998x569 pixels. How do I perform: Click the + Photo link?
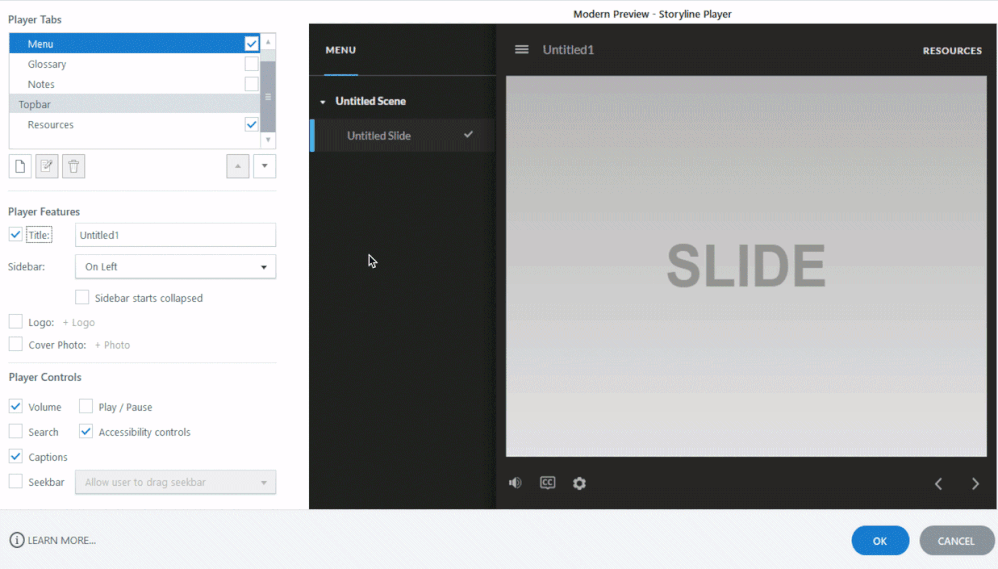click(113, 345)
